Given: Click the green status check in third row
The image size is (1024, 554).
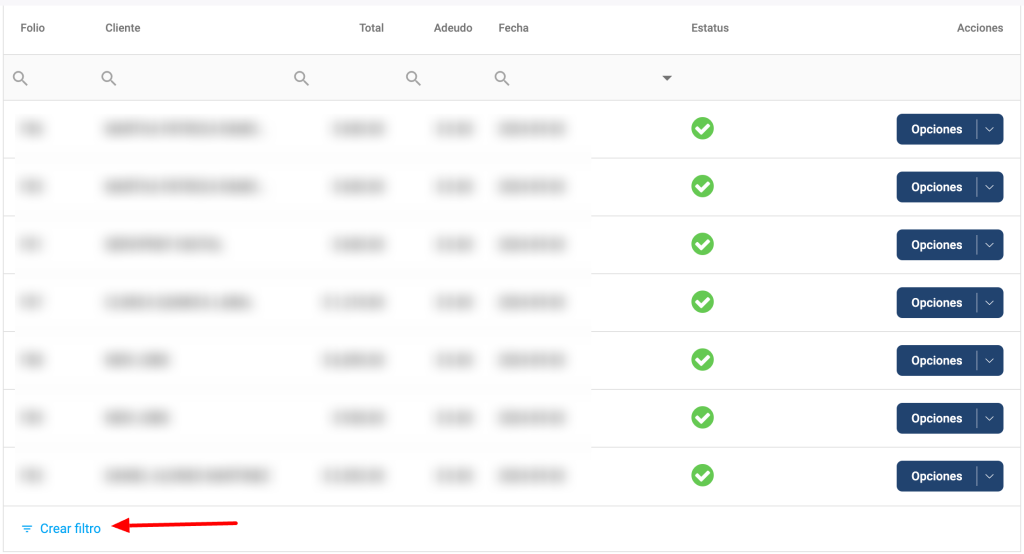Looking at the screenshot, I should pos(703,244).
